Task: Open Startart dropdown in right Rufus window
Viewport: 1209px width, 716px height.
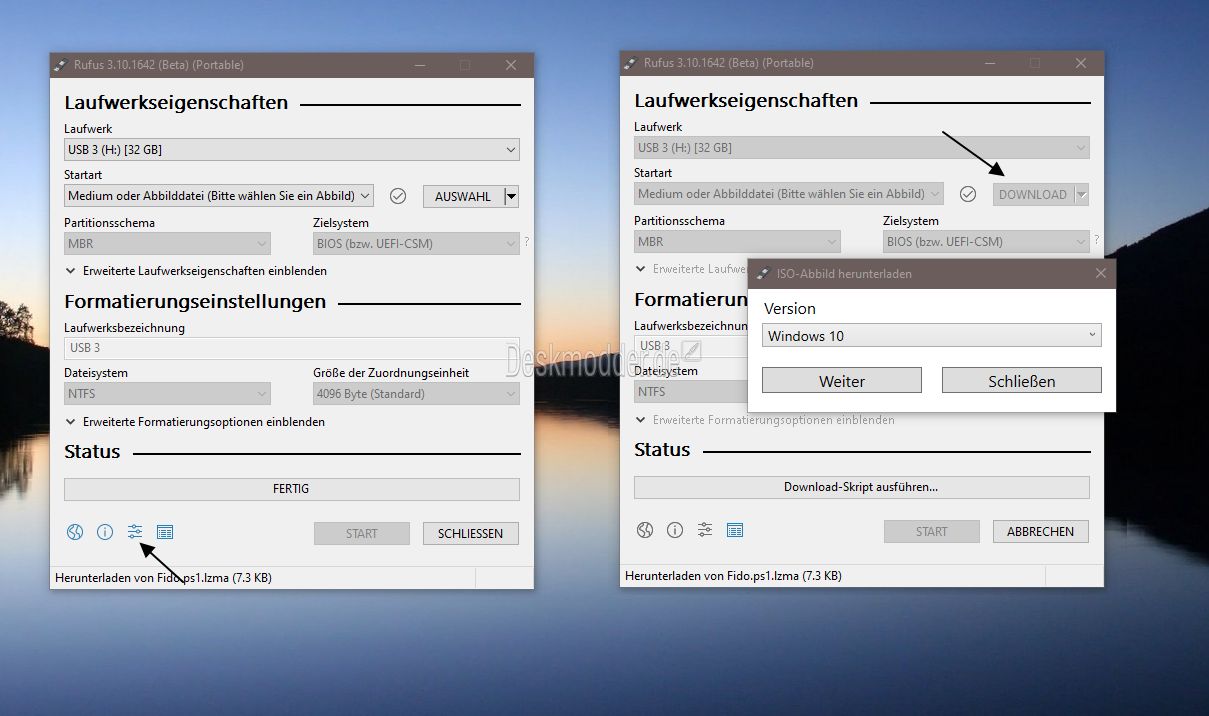Action: 789,194
